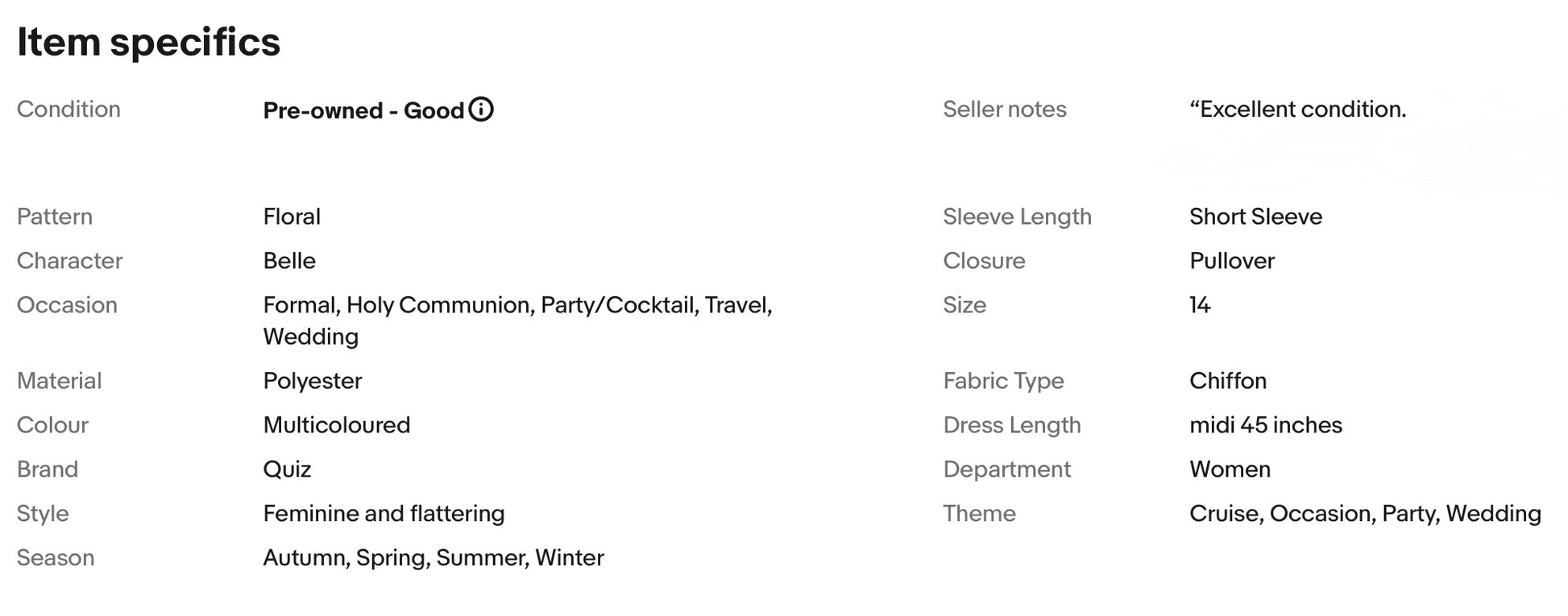The image size is (1568, 616).
Task: Click the Autumn, Spring, Summer, Winter value
Action: tap(433, 558)
